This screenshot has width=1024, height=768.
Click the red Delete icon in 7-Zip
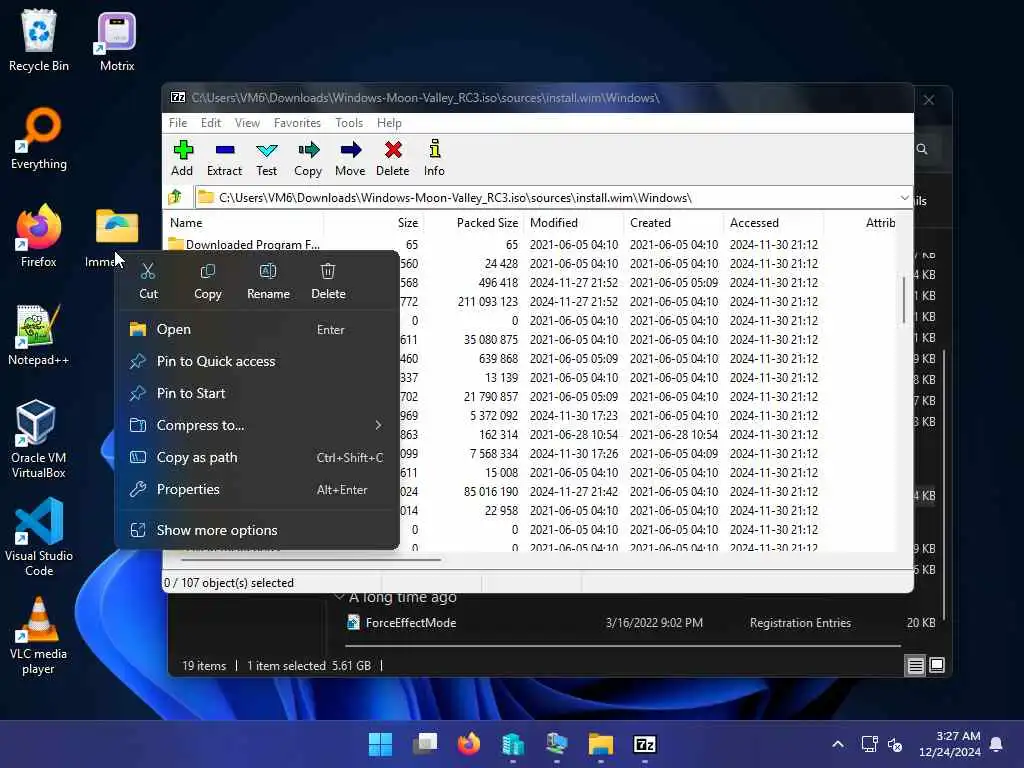(392, 158)
